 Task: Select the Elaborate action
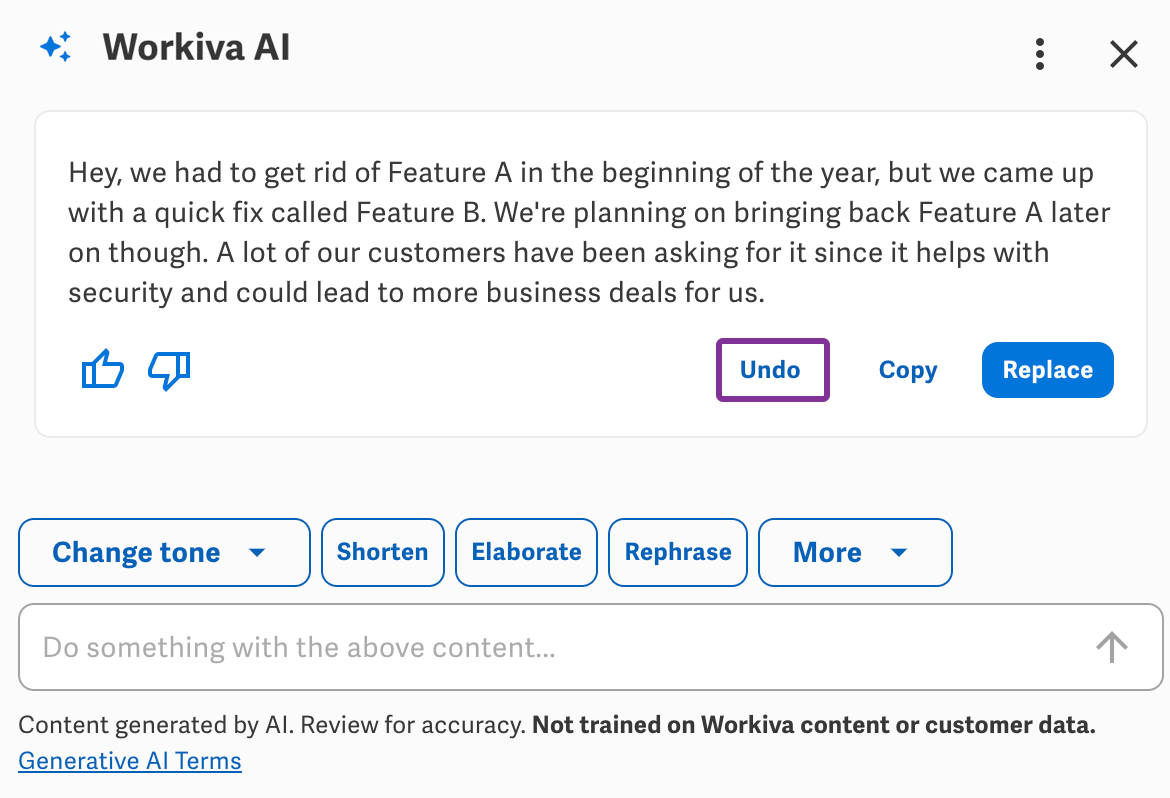pos(526,552)
